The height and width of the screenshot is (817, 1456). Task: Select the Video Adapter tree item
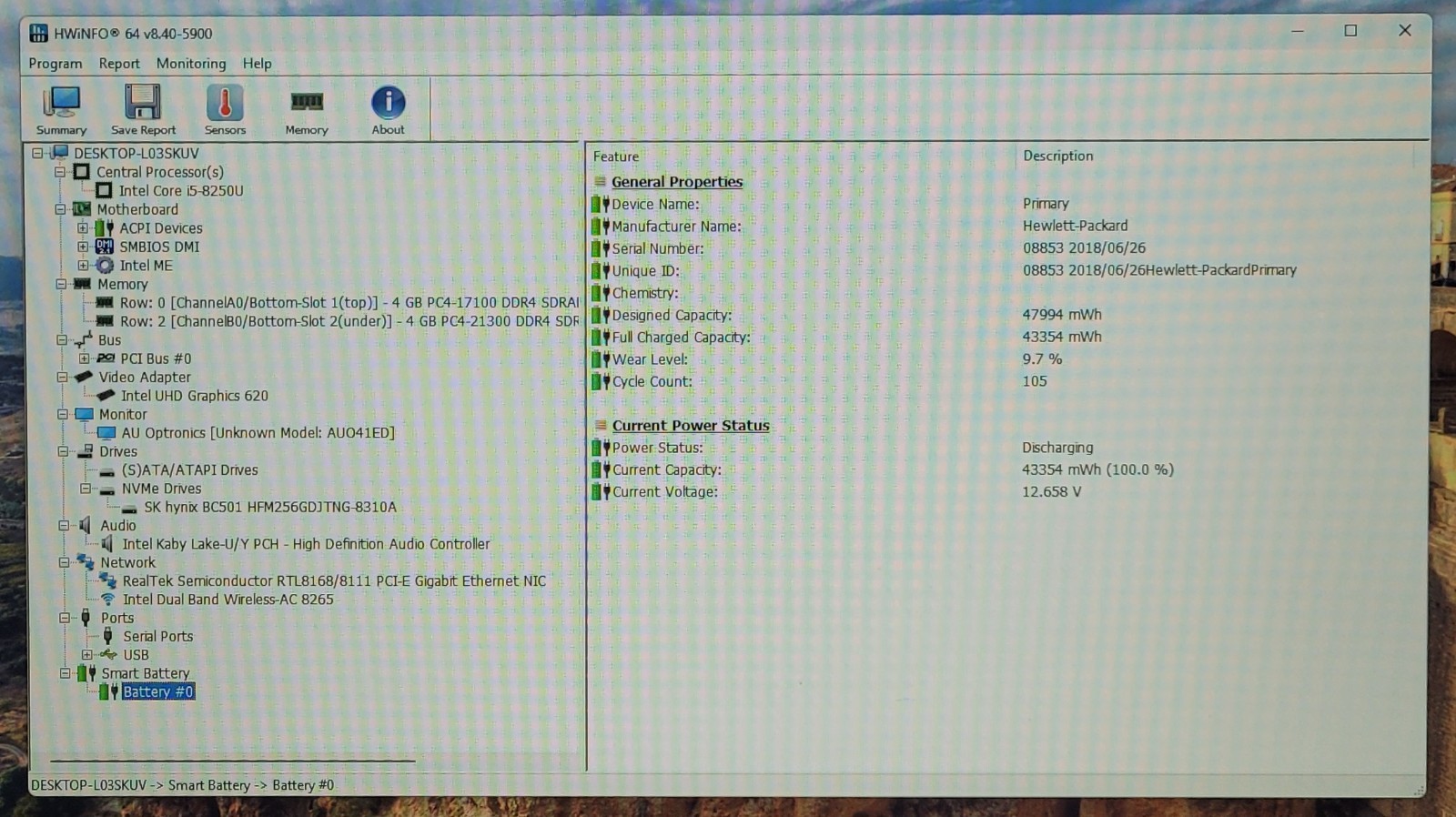coord(145,377)
